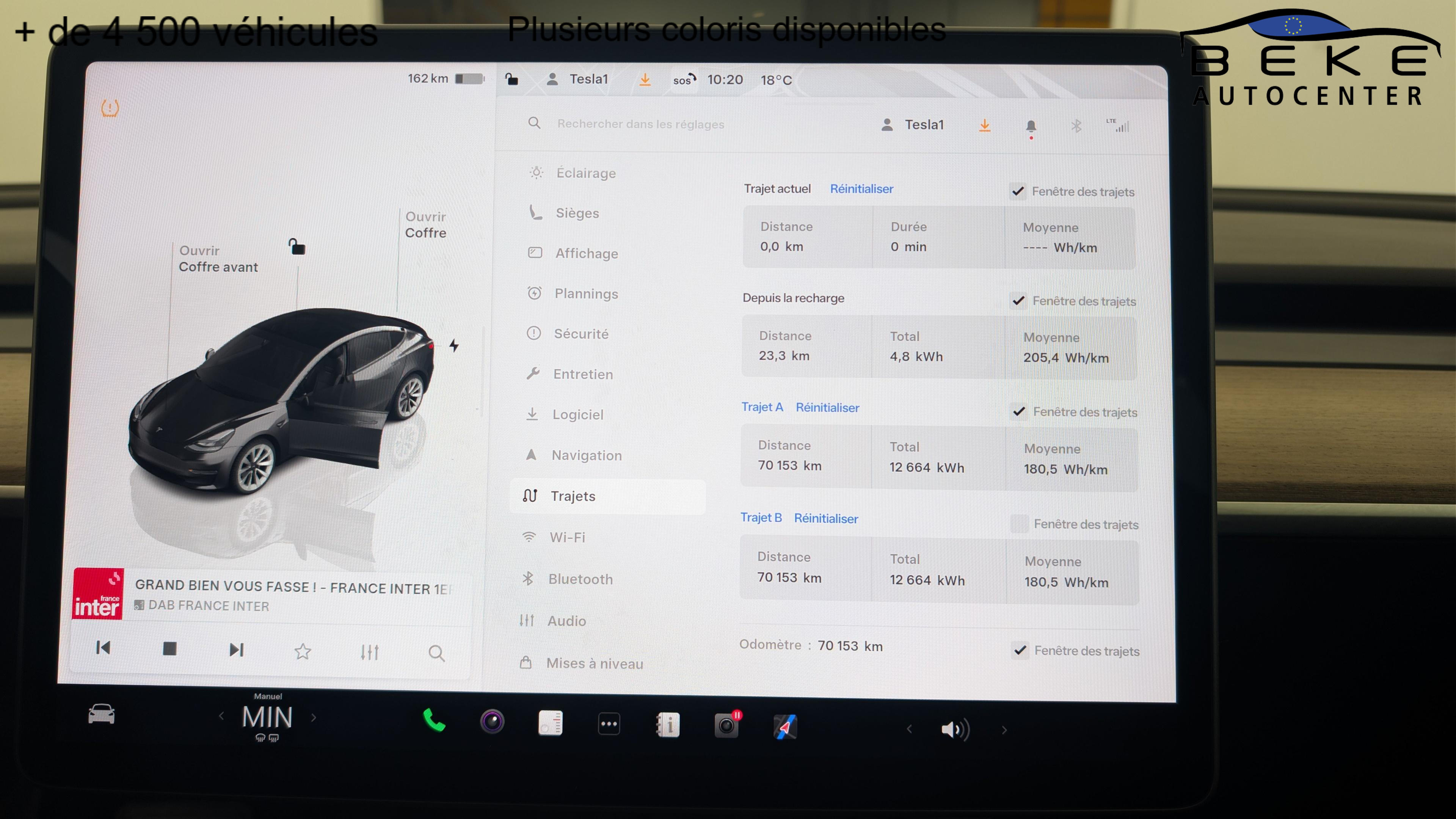Increase cabin temperature with right chevron
The image size is (1456, 819).
[x=314, y=718]
